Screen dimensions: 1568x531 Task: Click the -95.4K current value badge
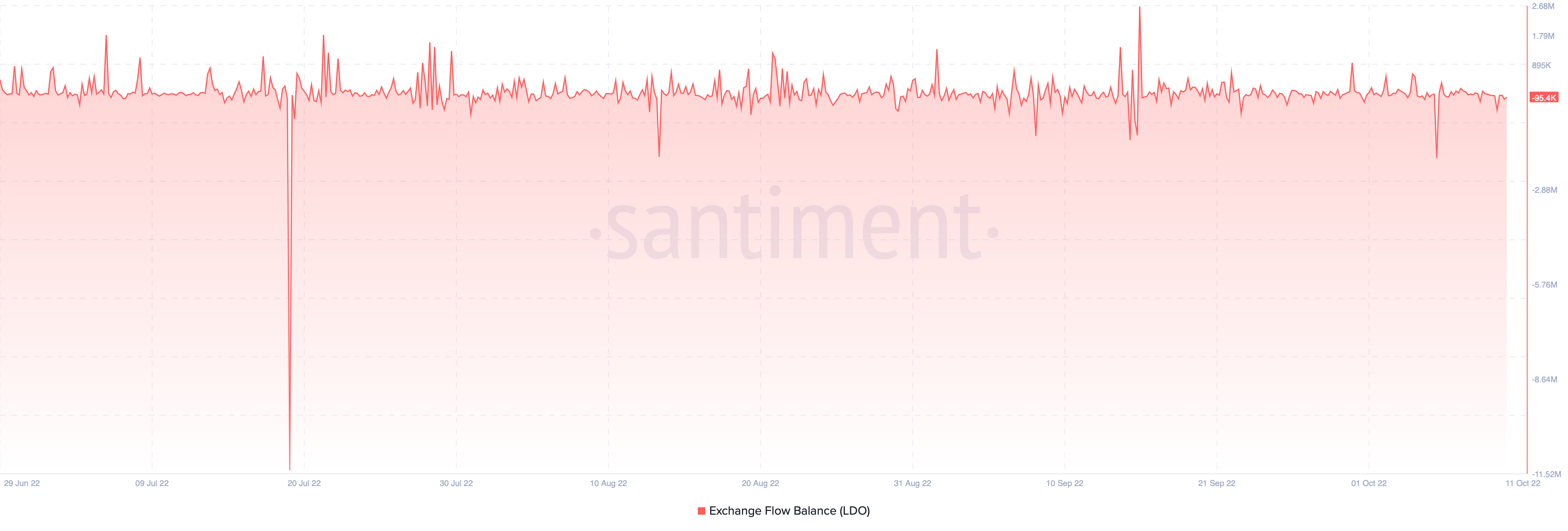click(1544, 98)
